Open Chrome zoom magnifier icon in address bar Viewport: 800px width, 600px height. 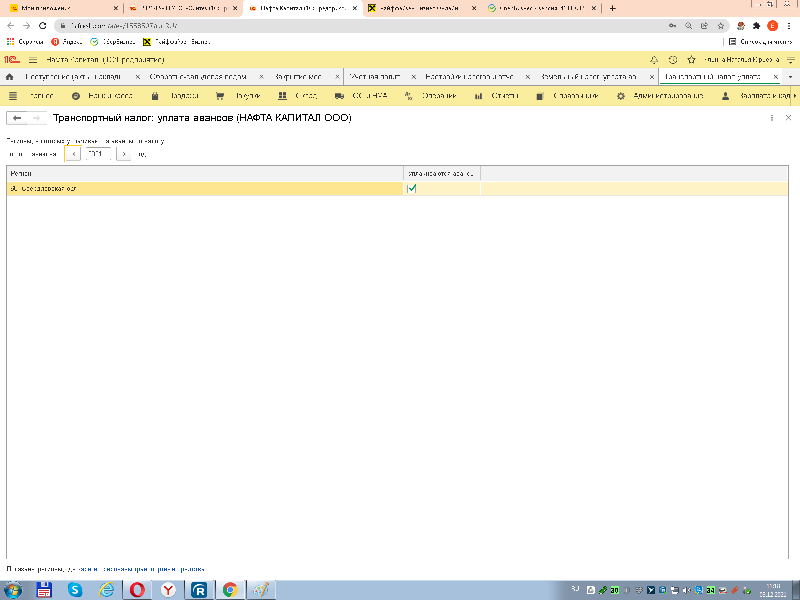(x=688, y=26)
